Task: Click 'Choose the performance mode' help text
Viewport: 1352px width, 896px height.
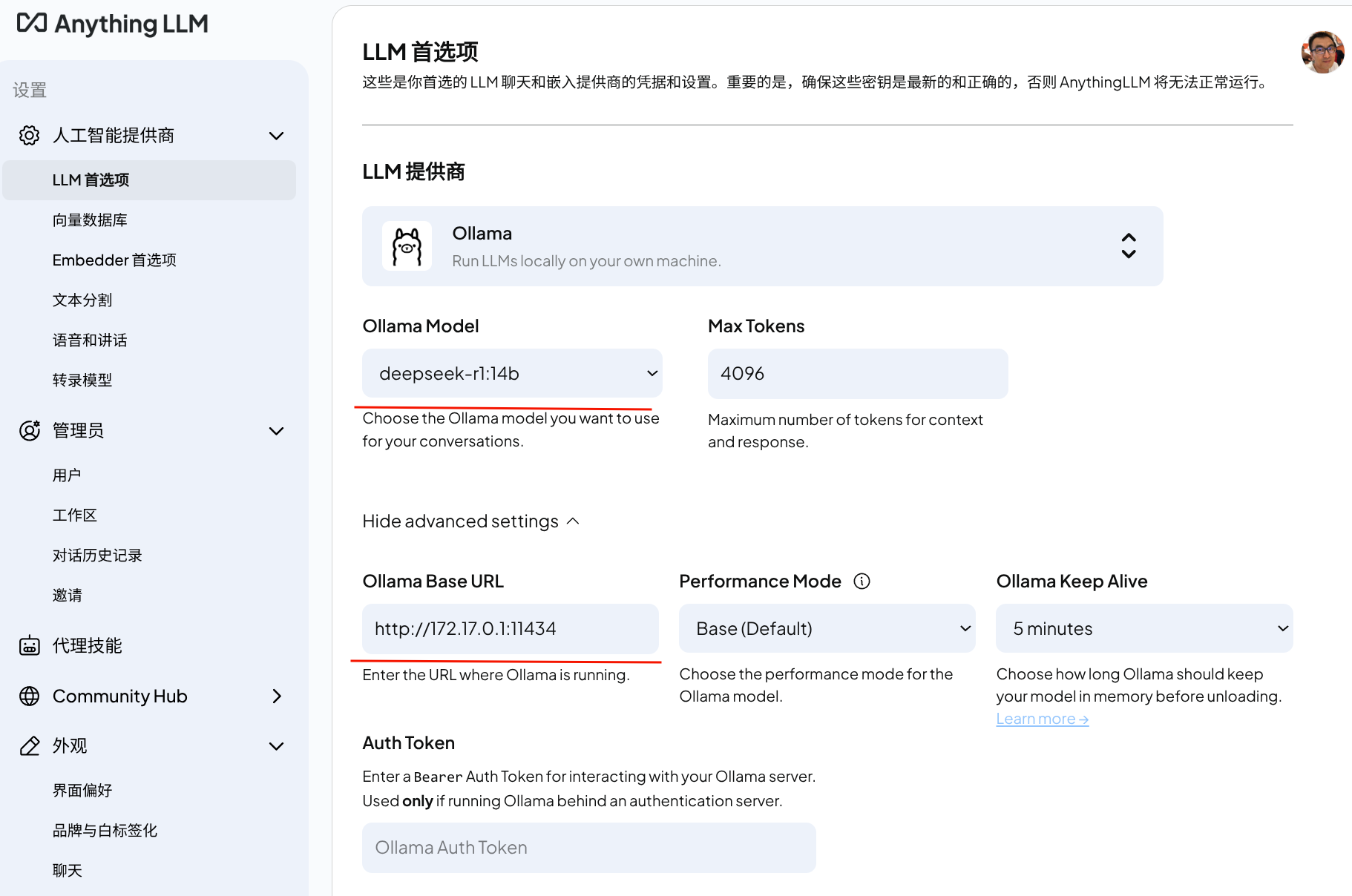Action: coord(816,685)
